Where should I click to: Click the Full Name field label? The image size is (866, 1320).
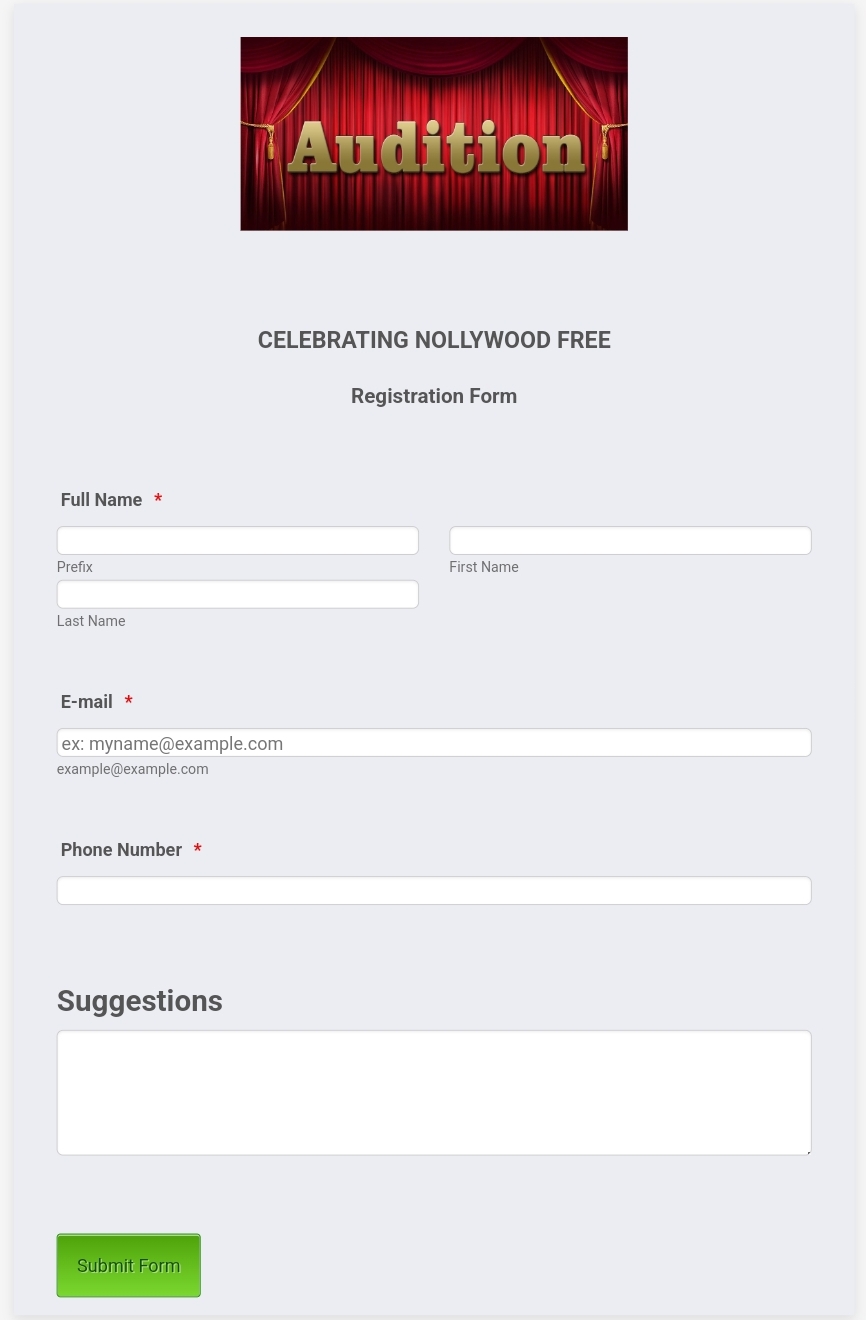101,500
